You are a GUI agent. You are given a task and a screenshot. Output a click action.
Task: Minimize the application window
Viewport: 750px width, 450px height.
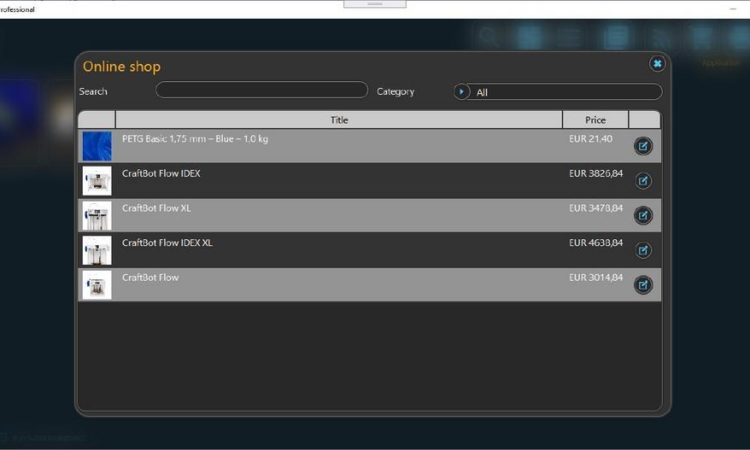[x=733, y=9]
